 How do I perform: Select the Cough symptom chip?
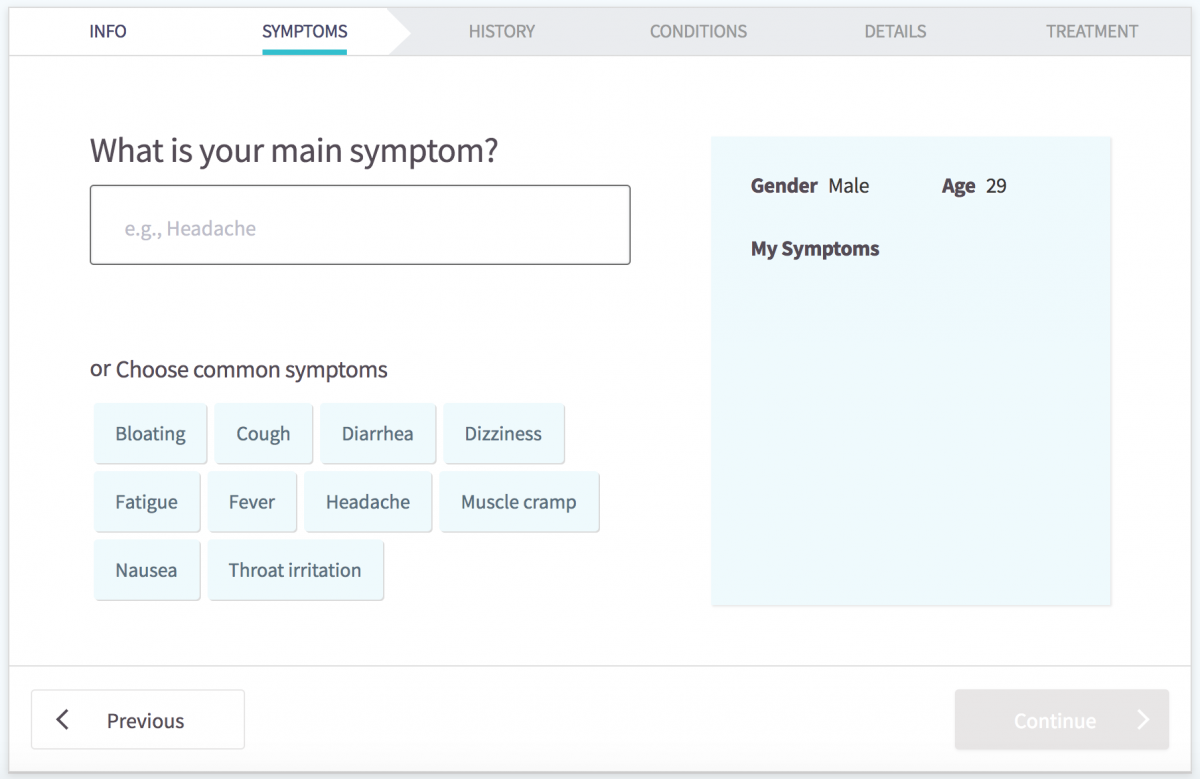pos(264,434)
